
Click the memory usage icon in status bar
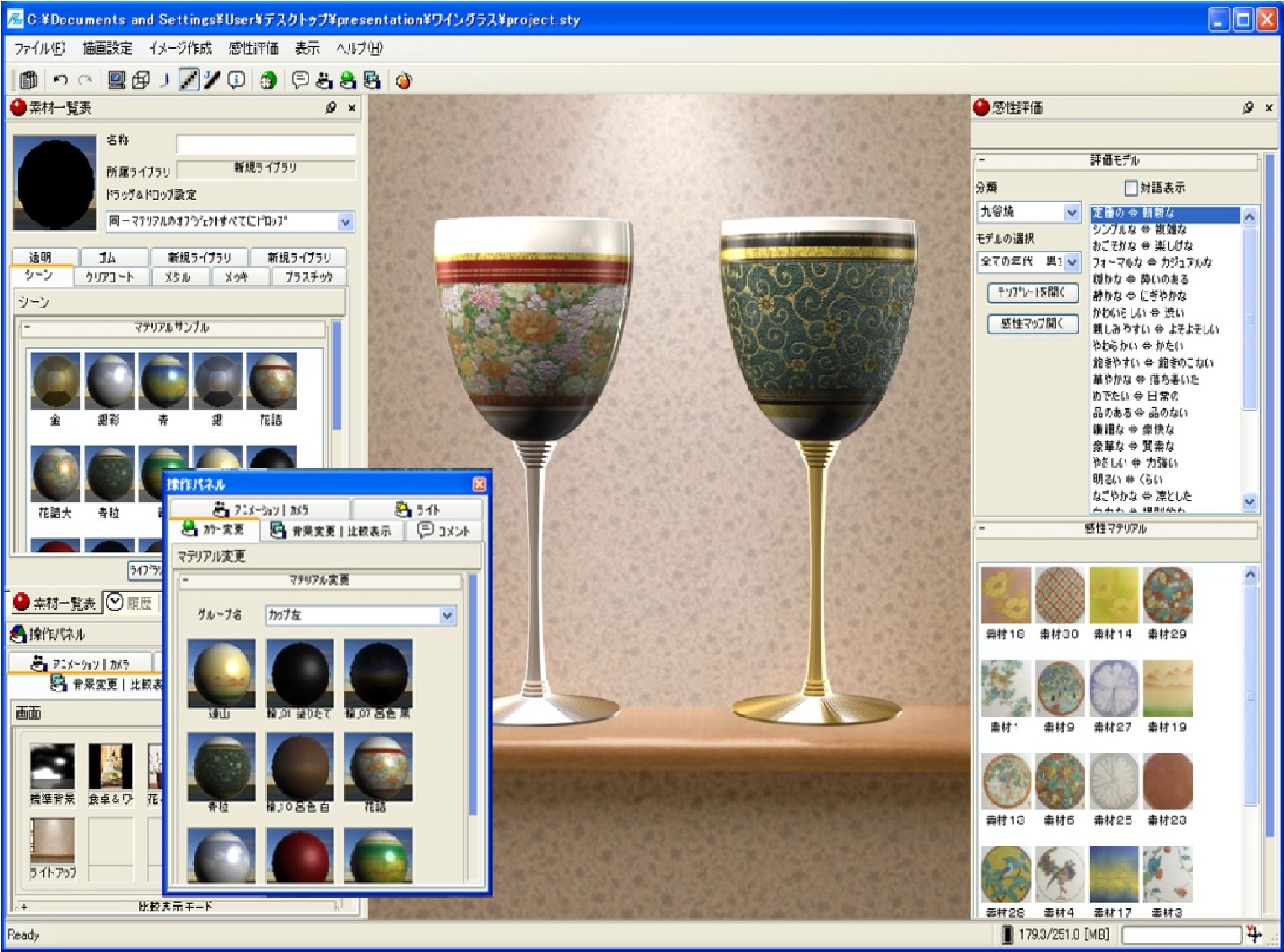1007,934
